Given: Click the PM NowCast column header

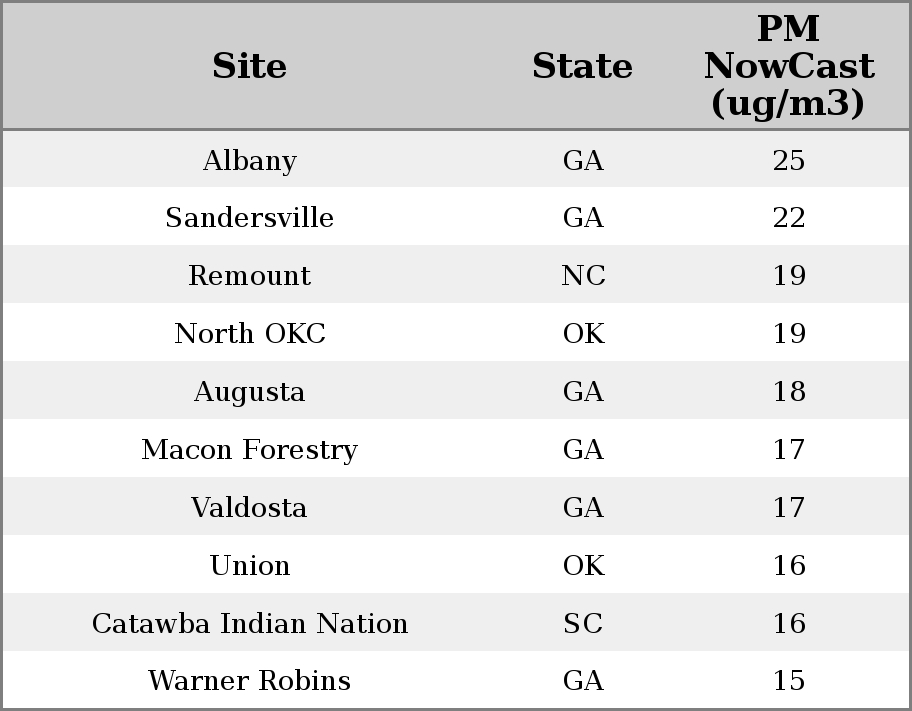Looking at the screenshot, I should tap(788, 66).
